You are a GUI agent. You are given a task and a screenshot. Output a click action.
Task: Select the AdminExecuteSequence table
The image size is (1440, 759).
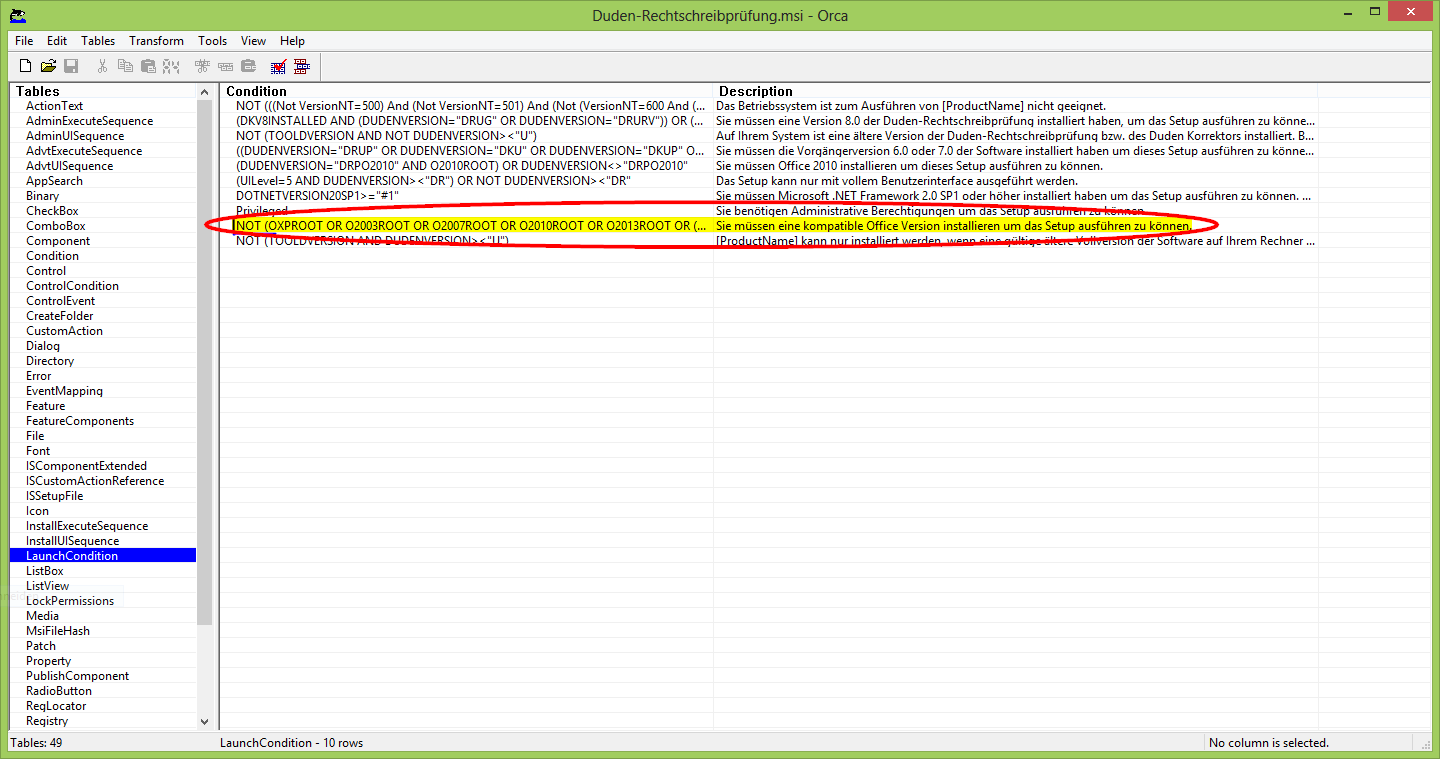[90, 121]
